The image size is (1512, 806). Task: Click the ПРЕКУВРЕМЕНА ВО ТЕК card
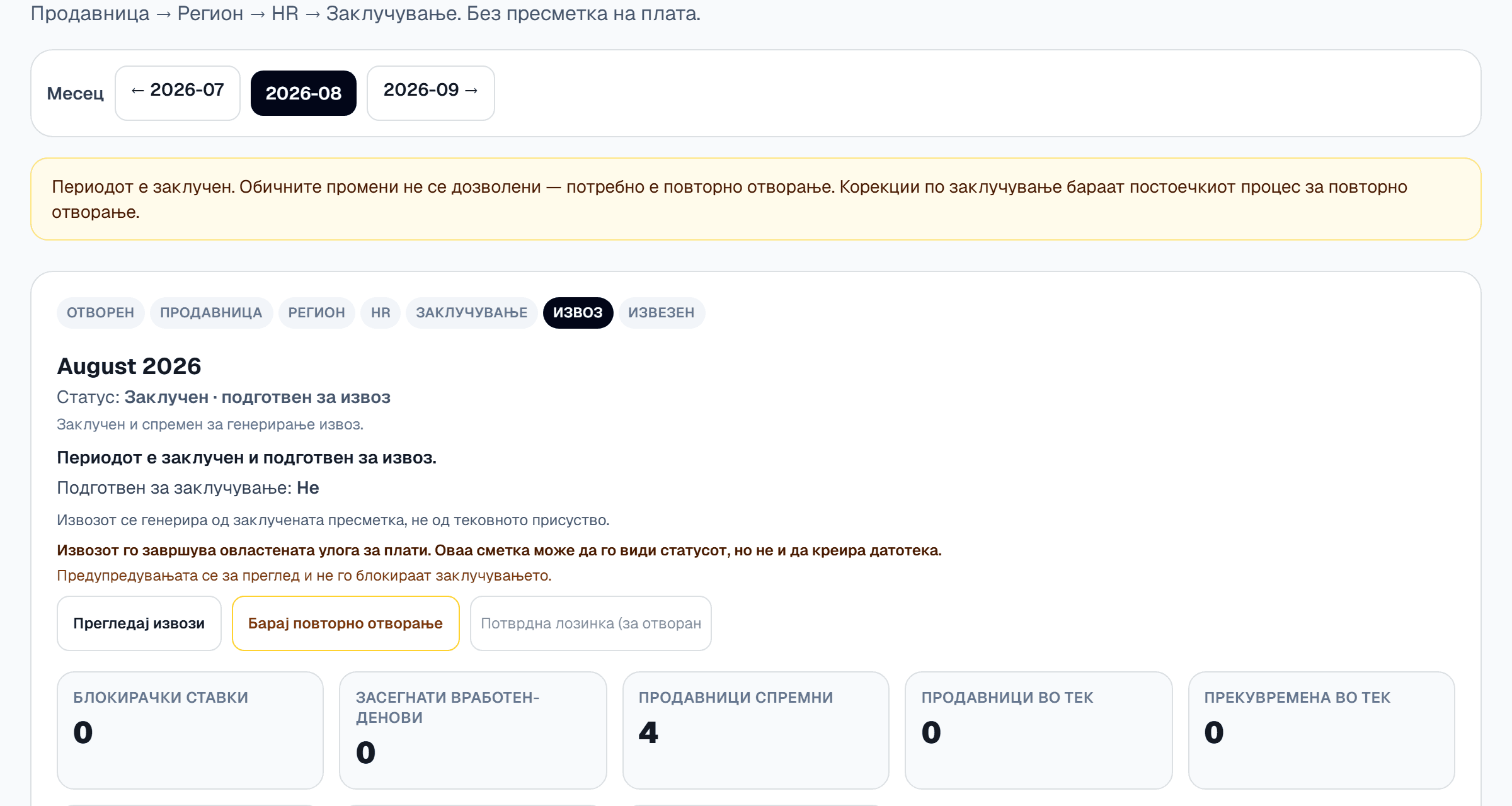click(x=1321, y=730)
